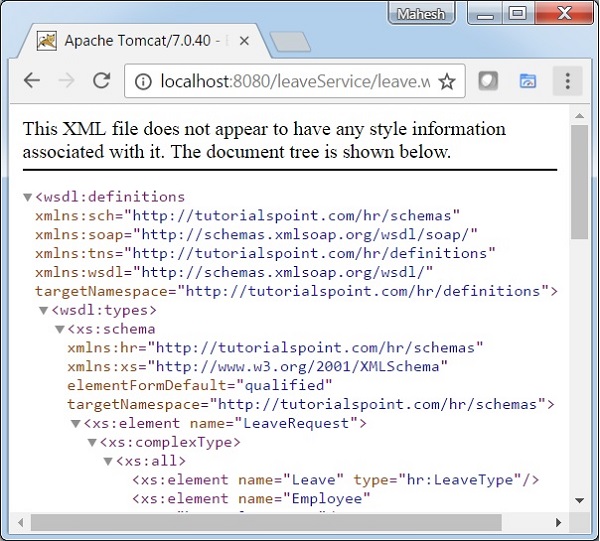Collapse the xs:all node
The width and height of the screenshot is (600, 541).
pyautogui.click(x=108, y=461)
